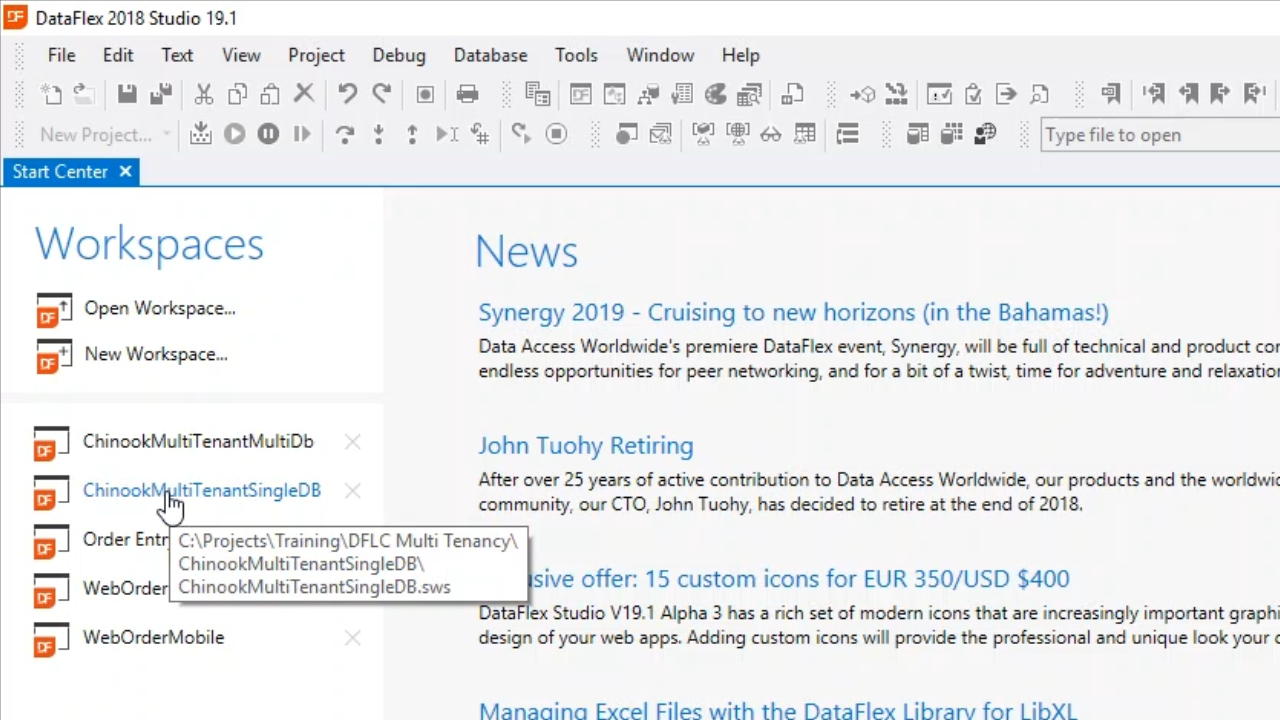This screenshot has height=720, width=1280.
Task: Click the Undo arrow icon
Action: [347, 95]
